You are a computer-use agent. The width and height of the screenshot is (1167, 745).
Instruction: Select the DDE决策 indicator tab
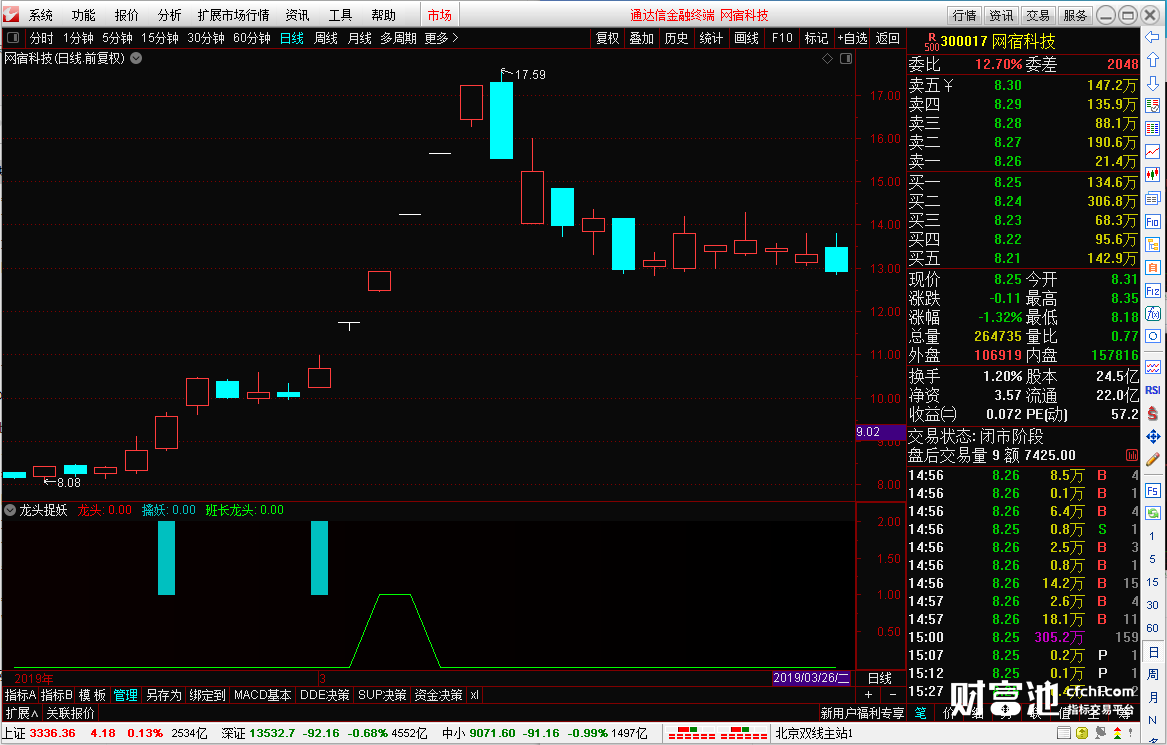324,695
